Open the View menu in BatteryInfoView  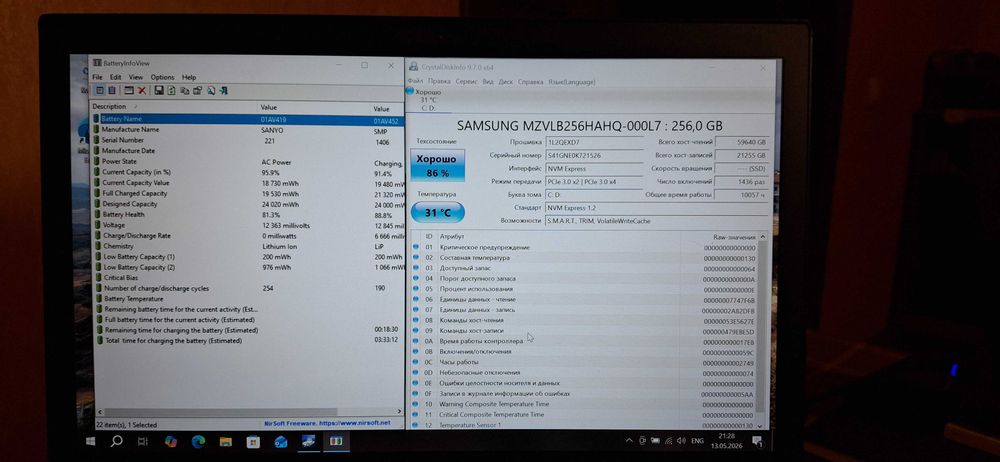tap(136, 77)
